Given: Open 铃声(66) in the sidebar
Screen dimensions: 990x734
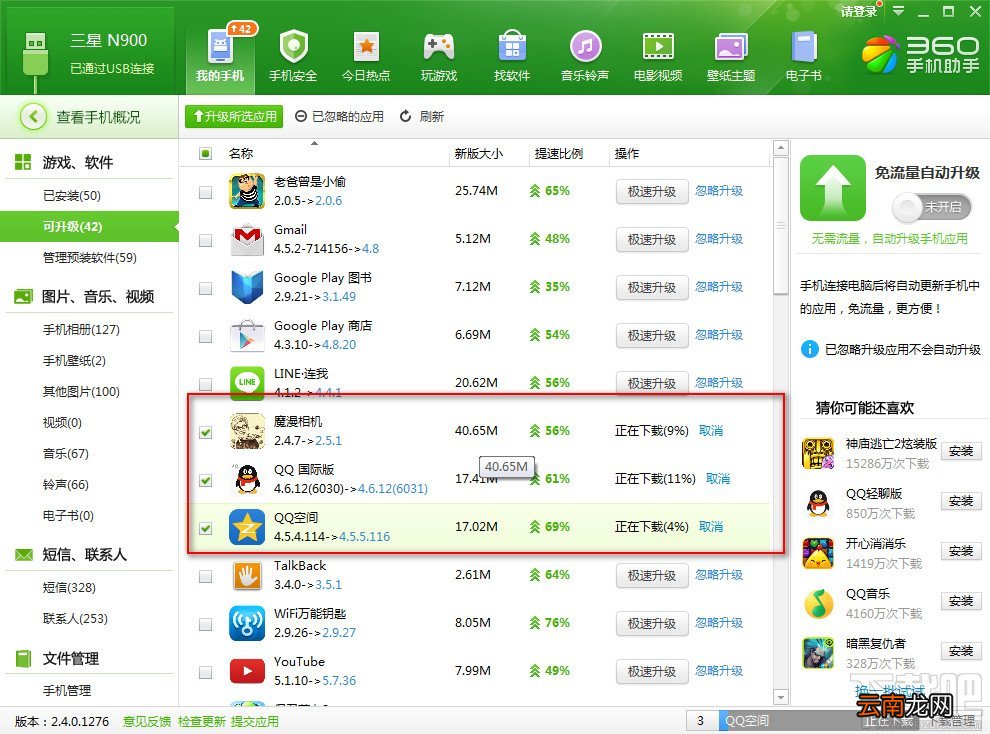Looking at the screenshot, I should [66, 485].
